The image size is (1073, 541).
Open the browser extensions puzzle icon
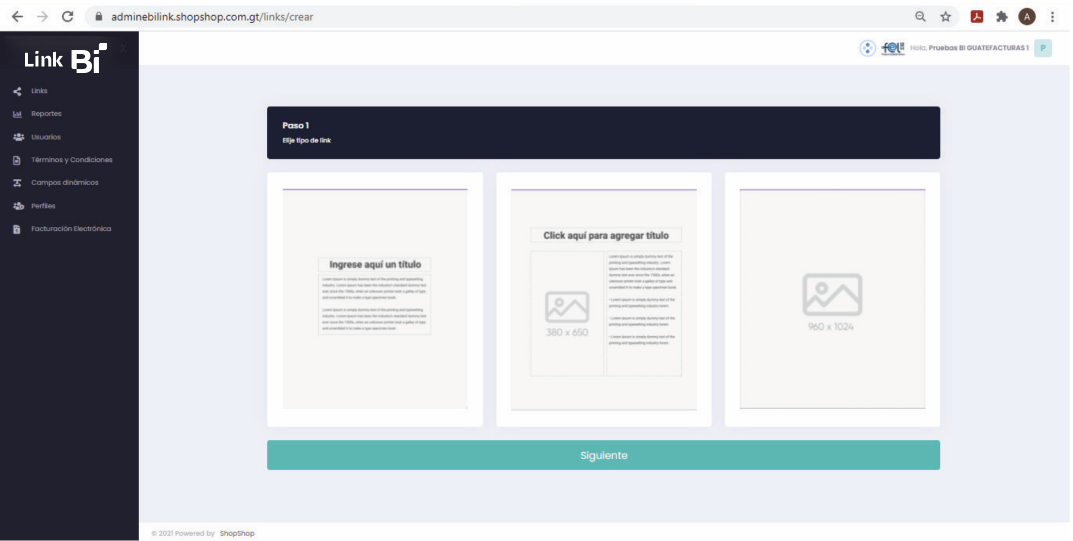click(x=1002, y=16)
